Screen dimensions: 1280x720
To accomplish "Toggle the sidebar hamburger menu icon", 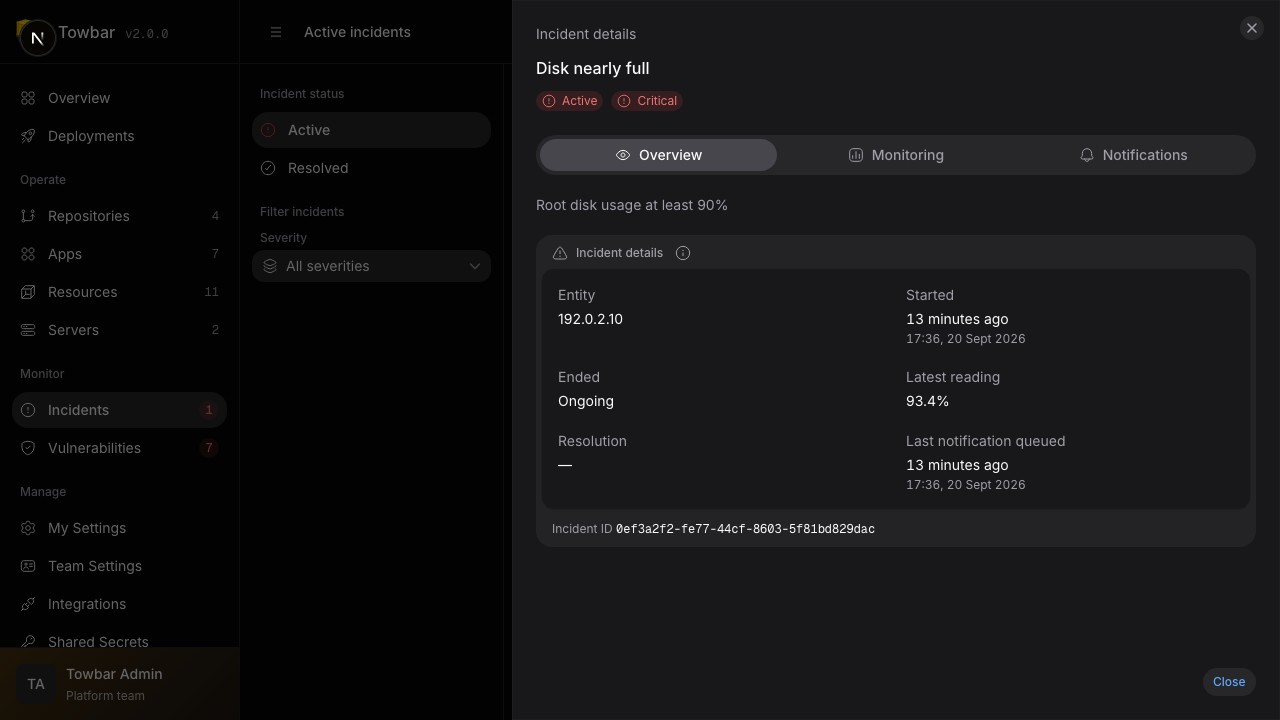I will click(276, 32).
